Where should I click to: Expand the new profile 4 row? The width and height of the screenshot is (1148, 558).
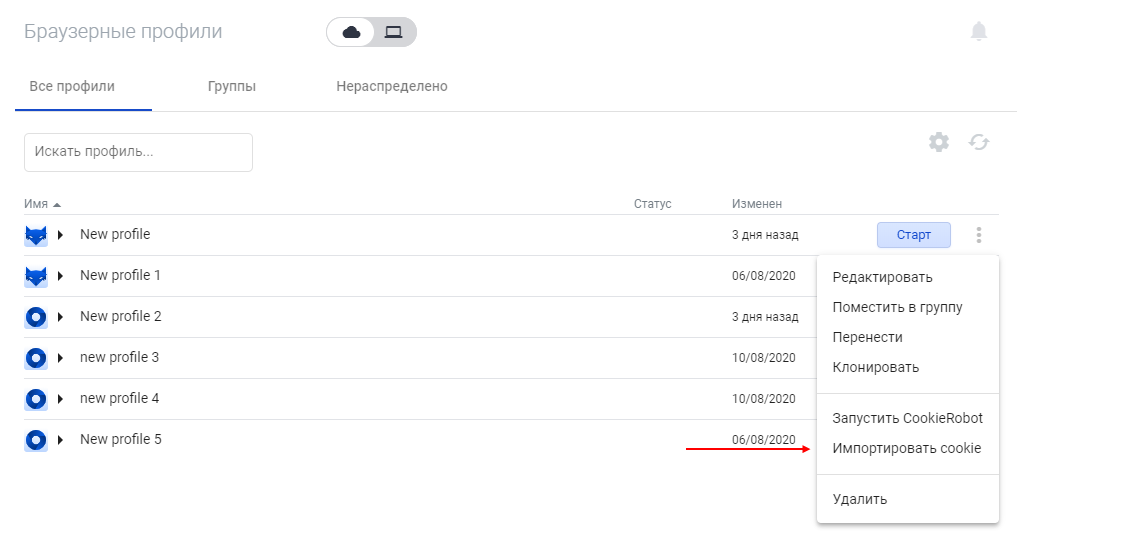coord(61,399)
